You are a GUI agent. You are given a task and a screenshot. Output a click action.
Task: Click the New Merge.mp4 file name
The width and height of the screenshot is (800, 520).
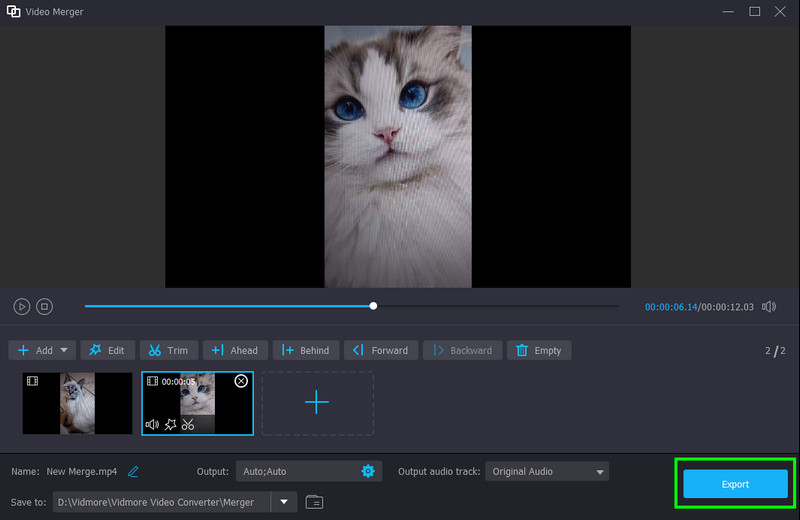click(x=82, y=472)
